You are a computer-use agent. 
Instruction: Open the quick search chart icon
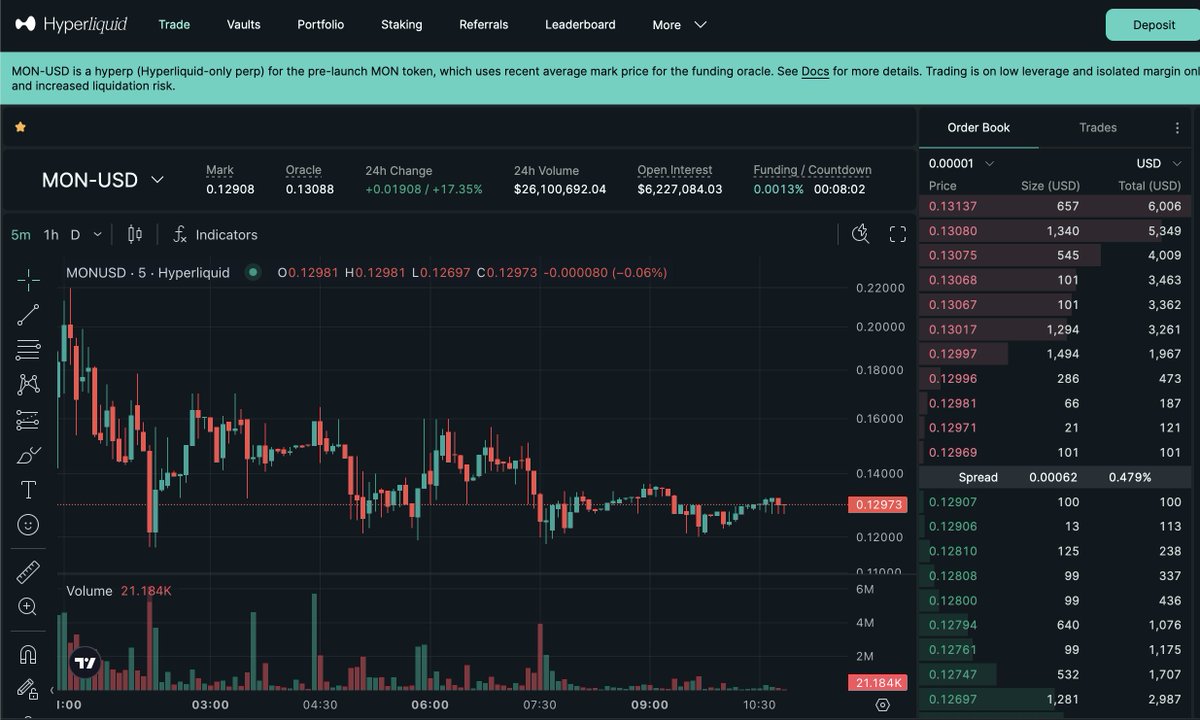860,234
